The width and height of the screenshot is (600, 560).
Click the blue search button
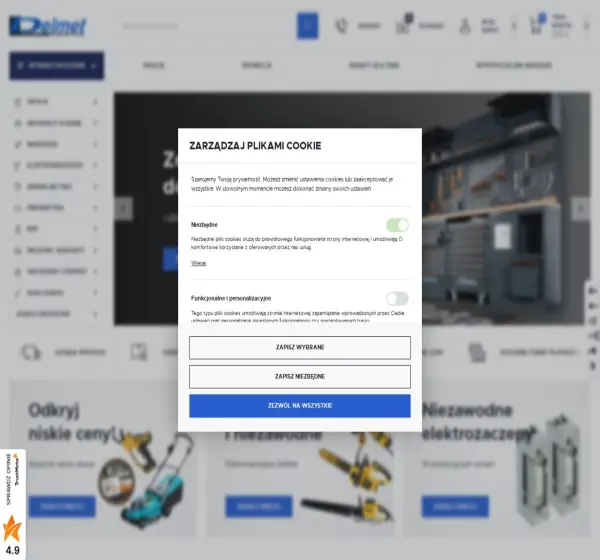307,26
